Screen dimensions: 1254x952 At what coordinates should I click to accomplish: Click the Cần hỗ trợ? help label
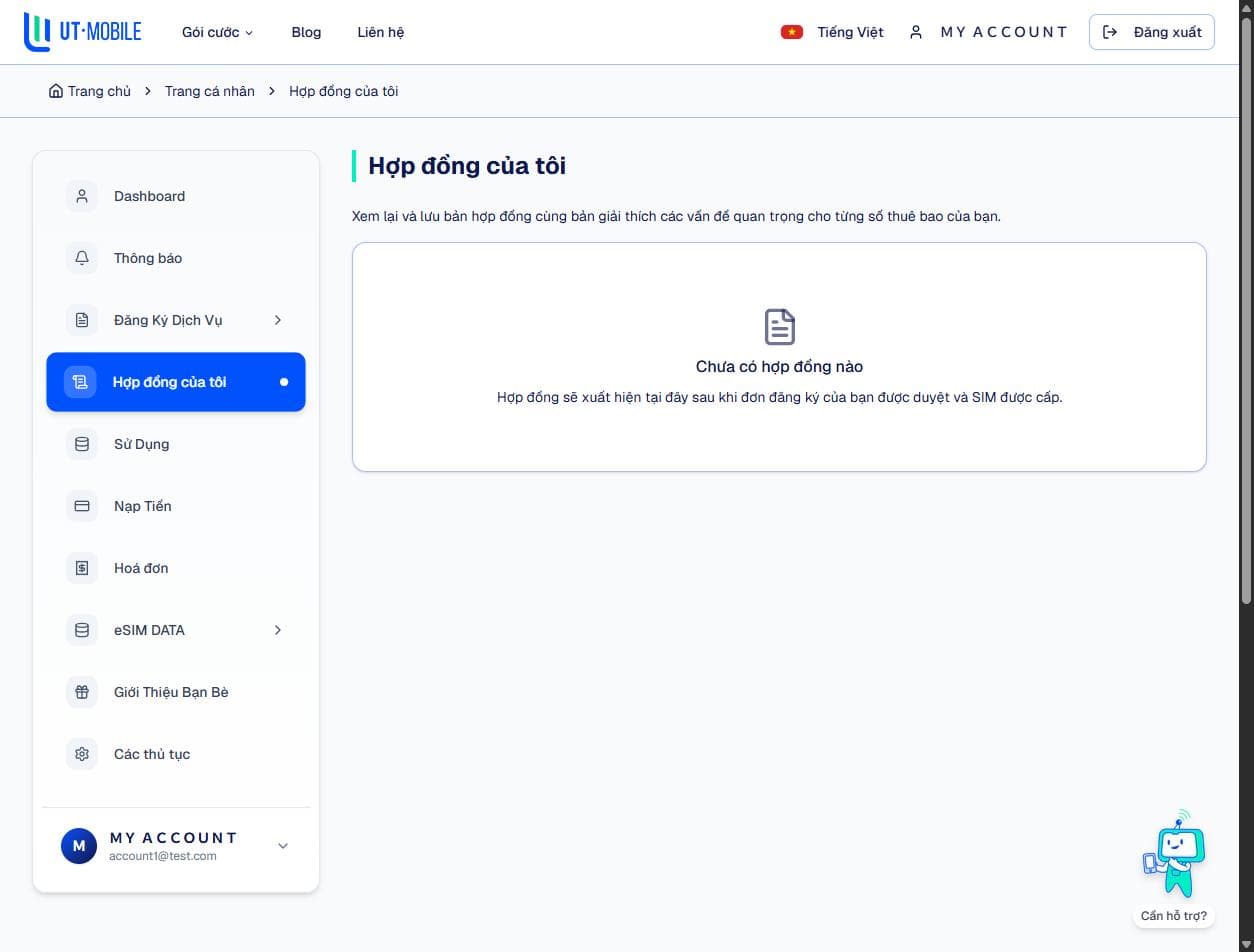1174,916
